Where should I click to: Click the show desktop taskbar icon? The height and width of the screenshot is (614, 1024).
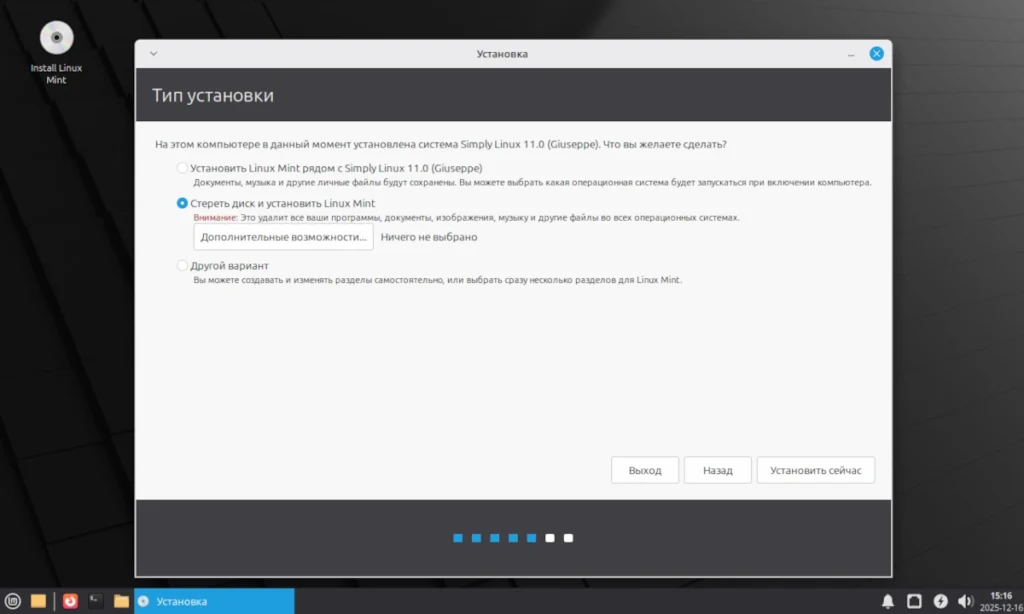[39, 601]
